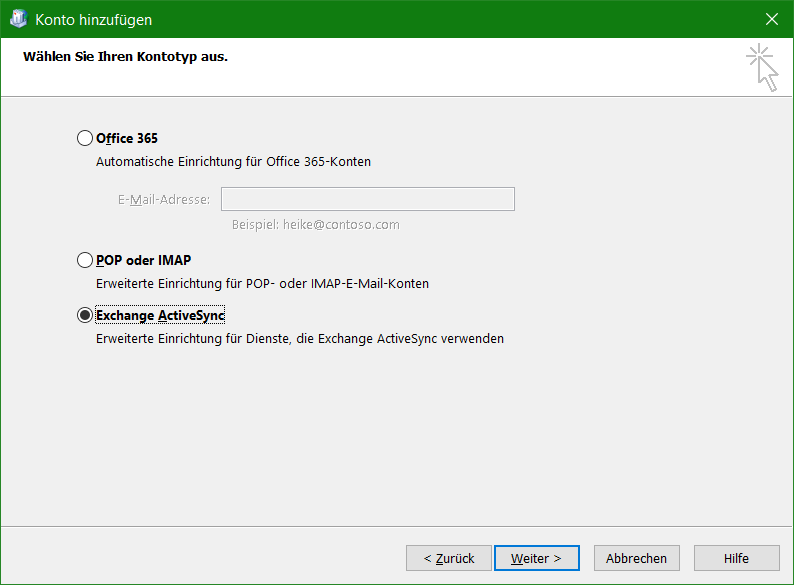This screenshot has width=794, height=585.
Task: Click the description text mentioning Dienste
Action: (x=300, y=339)
